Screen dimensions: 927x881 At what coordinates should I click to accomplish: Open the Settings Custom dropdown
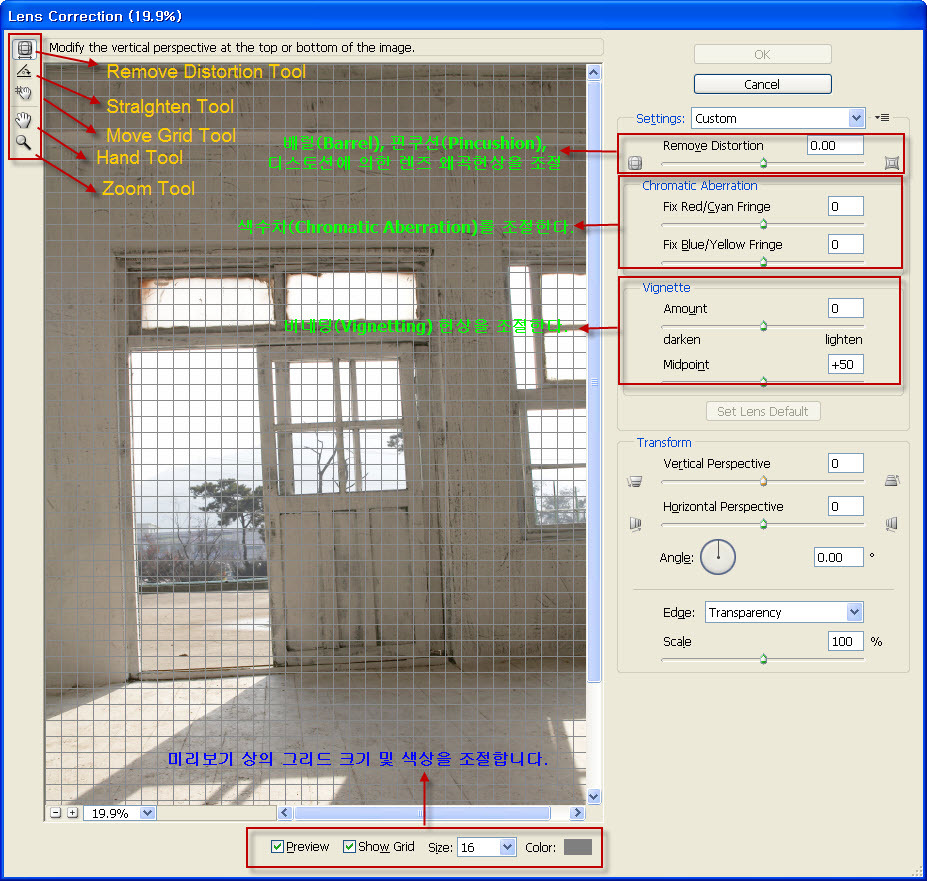click(778, 118)
